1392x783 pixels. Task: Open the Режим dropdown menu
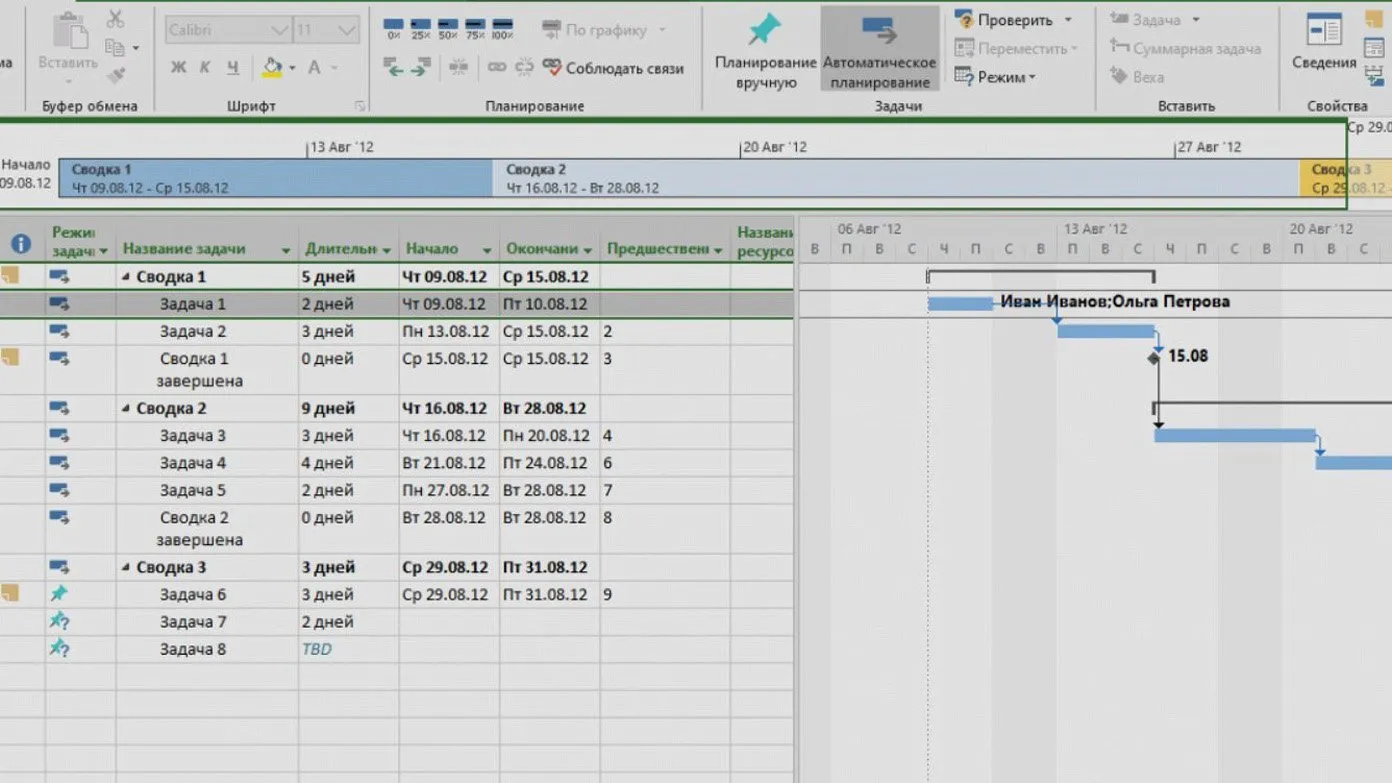click(x=996, y=76)
